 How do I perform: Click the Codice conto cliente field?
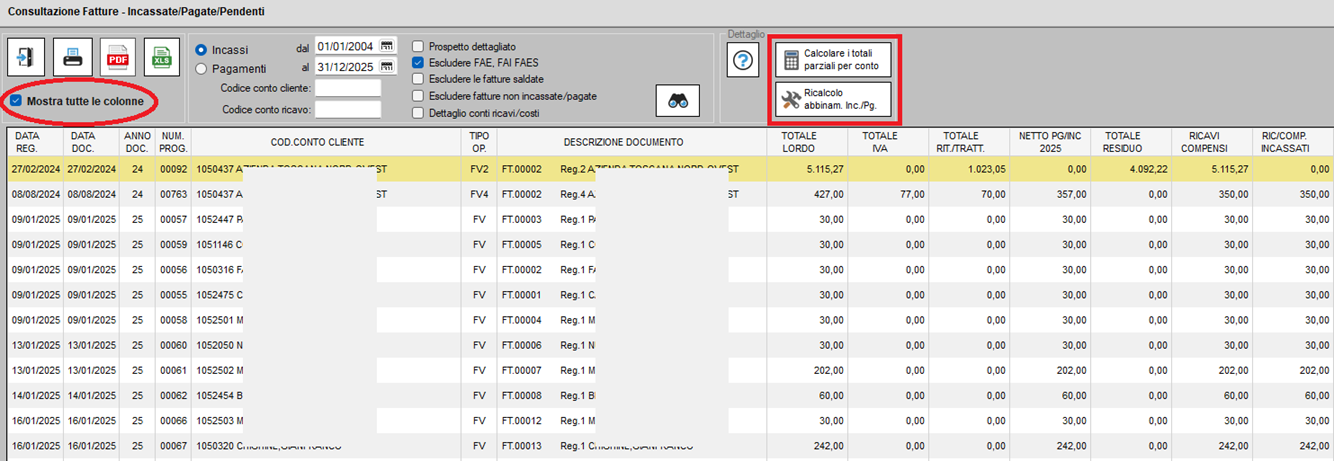[347, 88]
